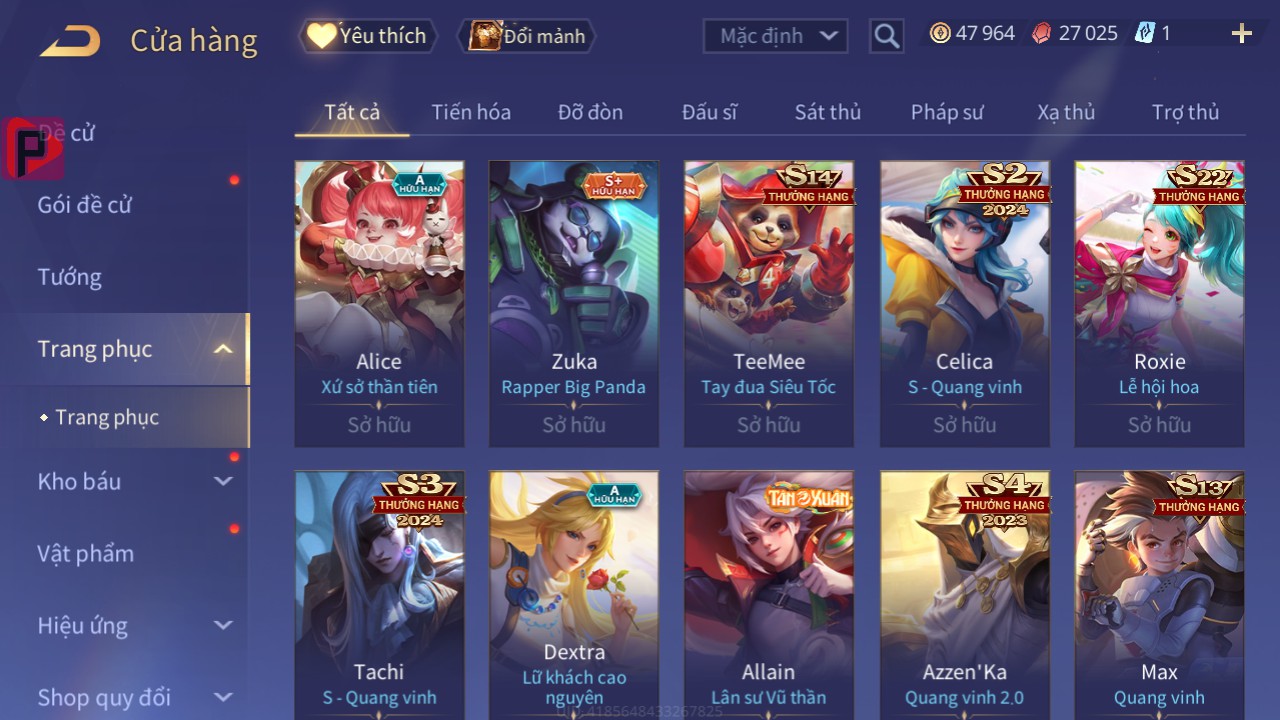Open Đổi mảnh chest exchange

(x=527, y=36)
